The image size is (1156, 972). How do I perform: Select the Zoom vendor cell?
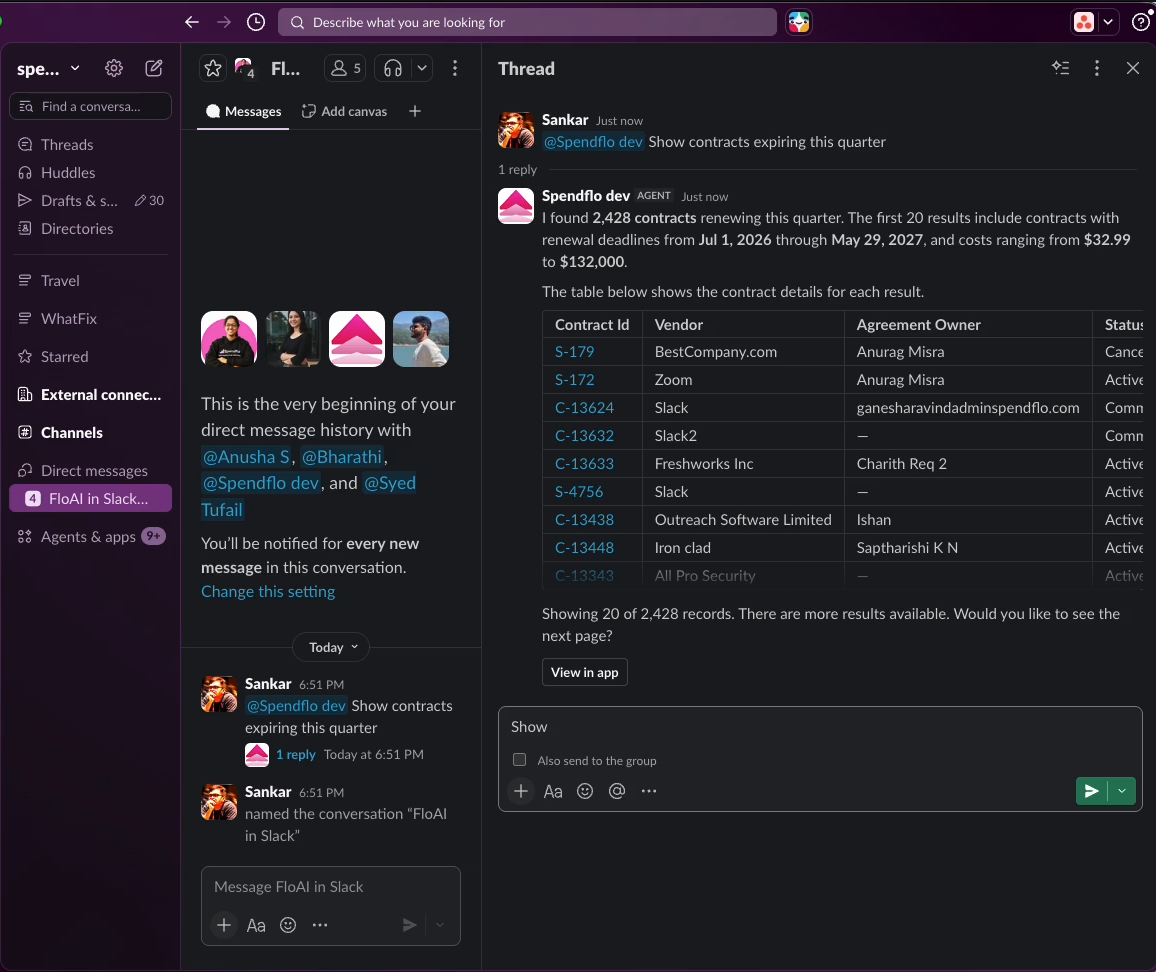[742, 380]
